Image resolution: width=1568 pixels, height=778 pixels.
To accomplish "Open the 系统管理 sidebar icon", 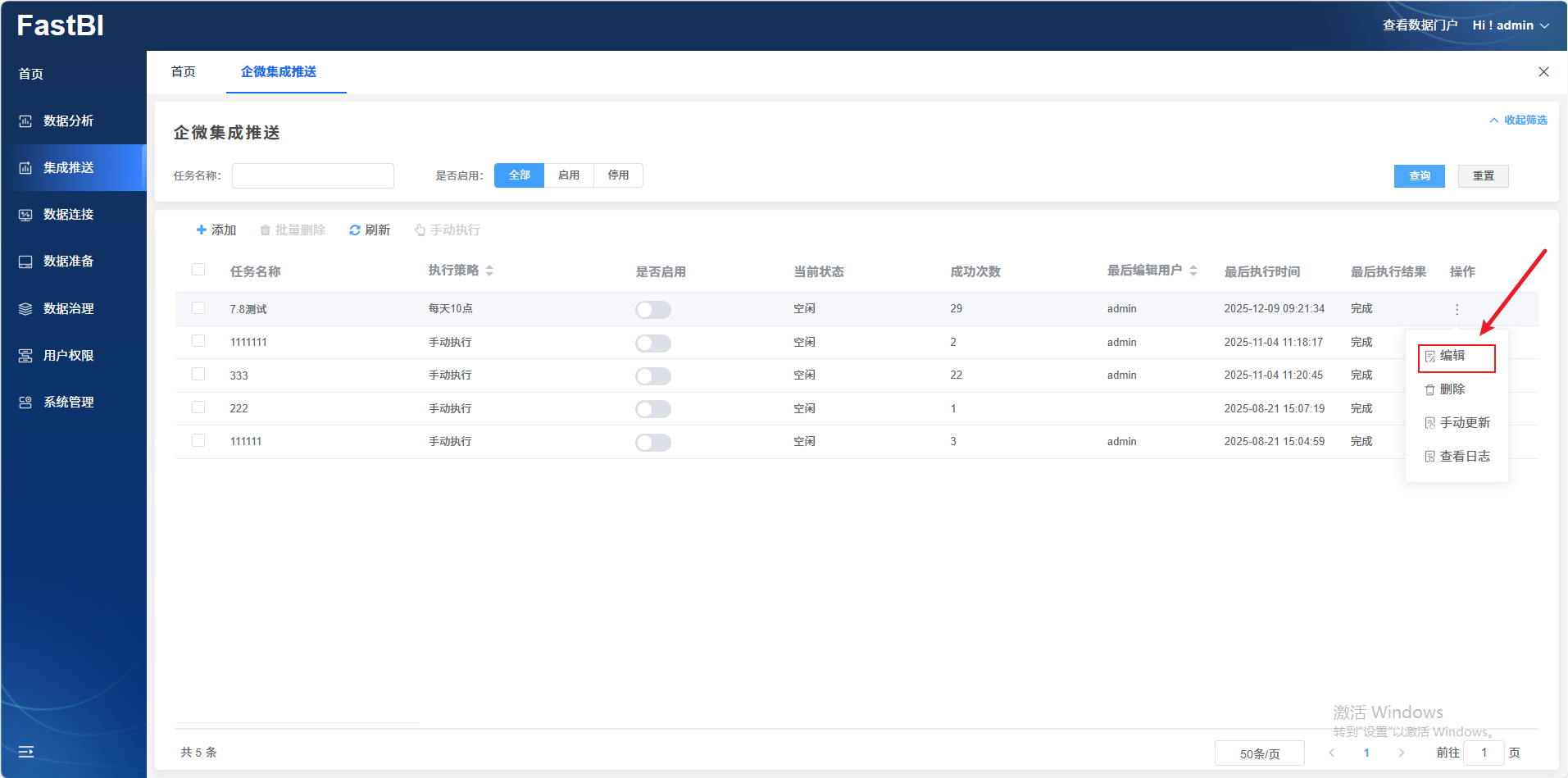I will pos(25,403).
